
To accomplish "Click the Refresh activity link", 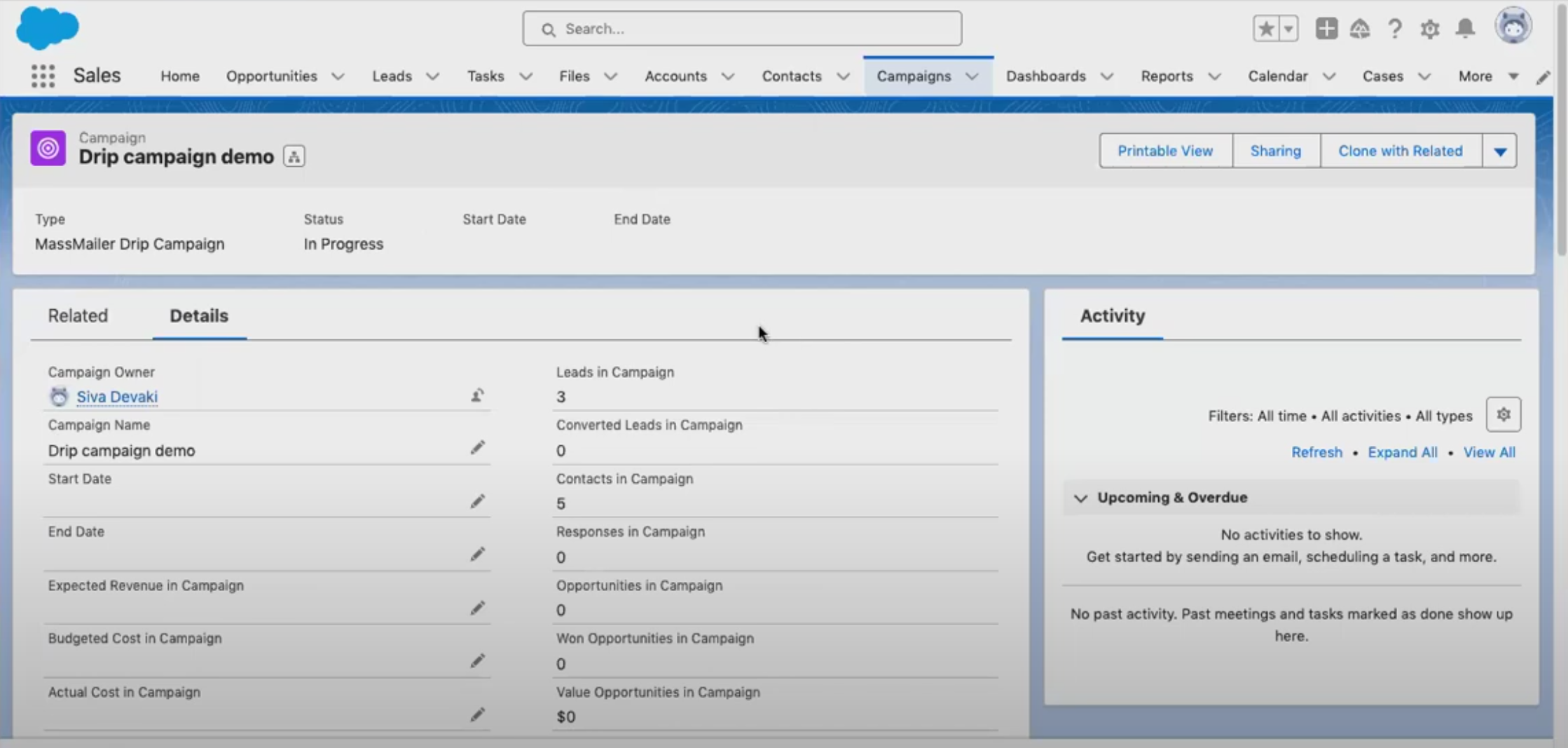I will (1316, 452).
